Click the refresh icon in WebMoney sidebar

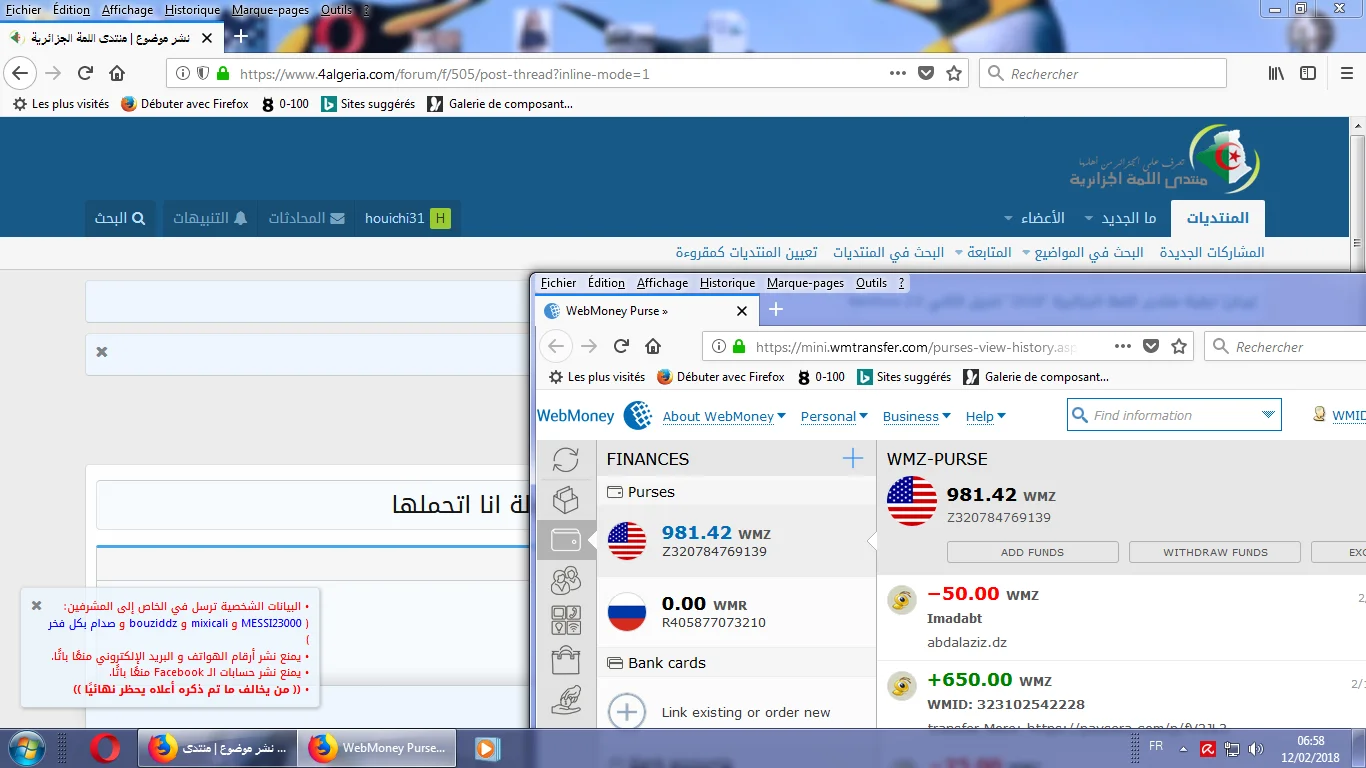point(566,459)
